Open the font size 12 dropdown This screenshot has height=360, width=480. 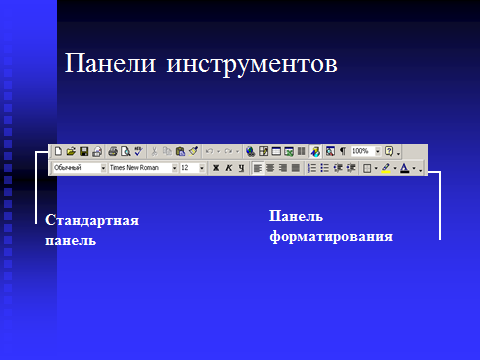pyautogui.click(x=202, y=168)
